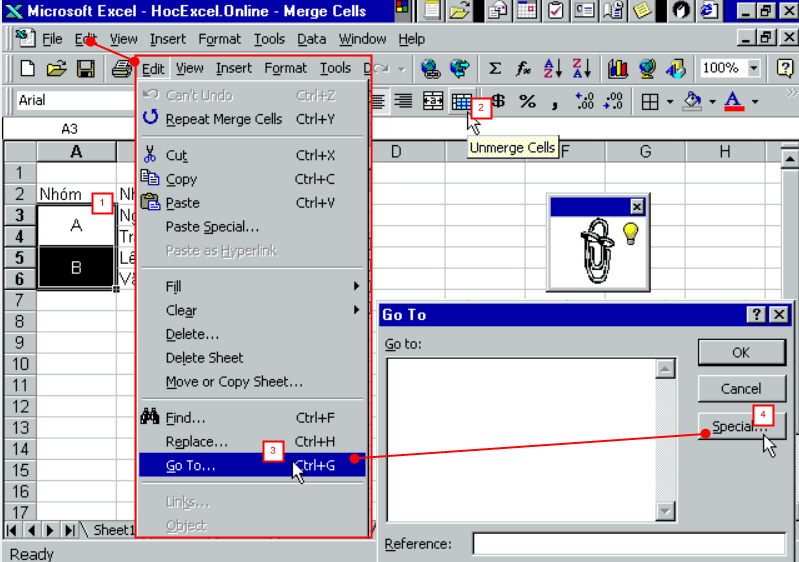Open the Font Color dropdown arrow
799x562 pixels.
pyautogui.click(x=755, y=102)
